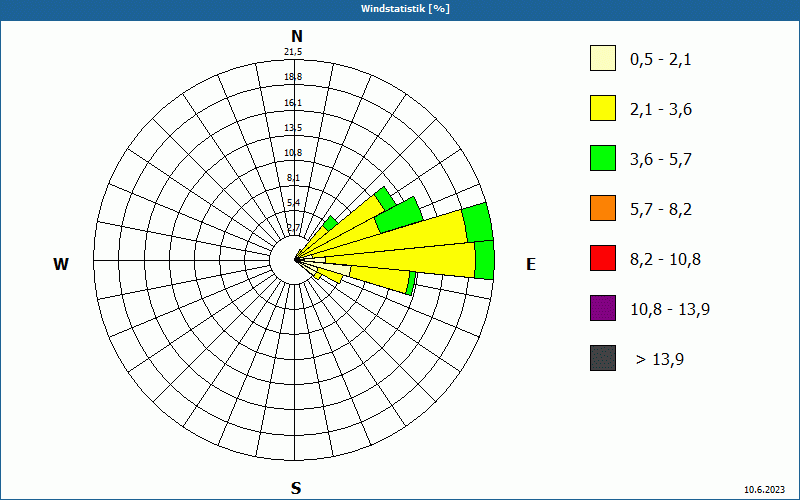Pick the red 8,2 - 10,8 legend swatch

click(603, 258)
